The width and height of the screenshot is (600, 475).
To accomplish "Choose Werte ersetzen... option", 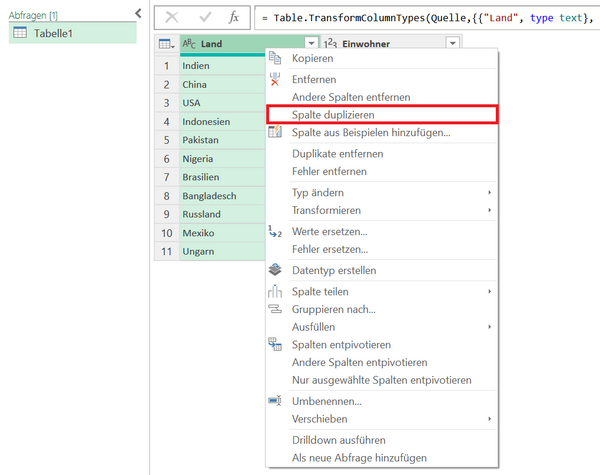I will [329, 231].
